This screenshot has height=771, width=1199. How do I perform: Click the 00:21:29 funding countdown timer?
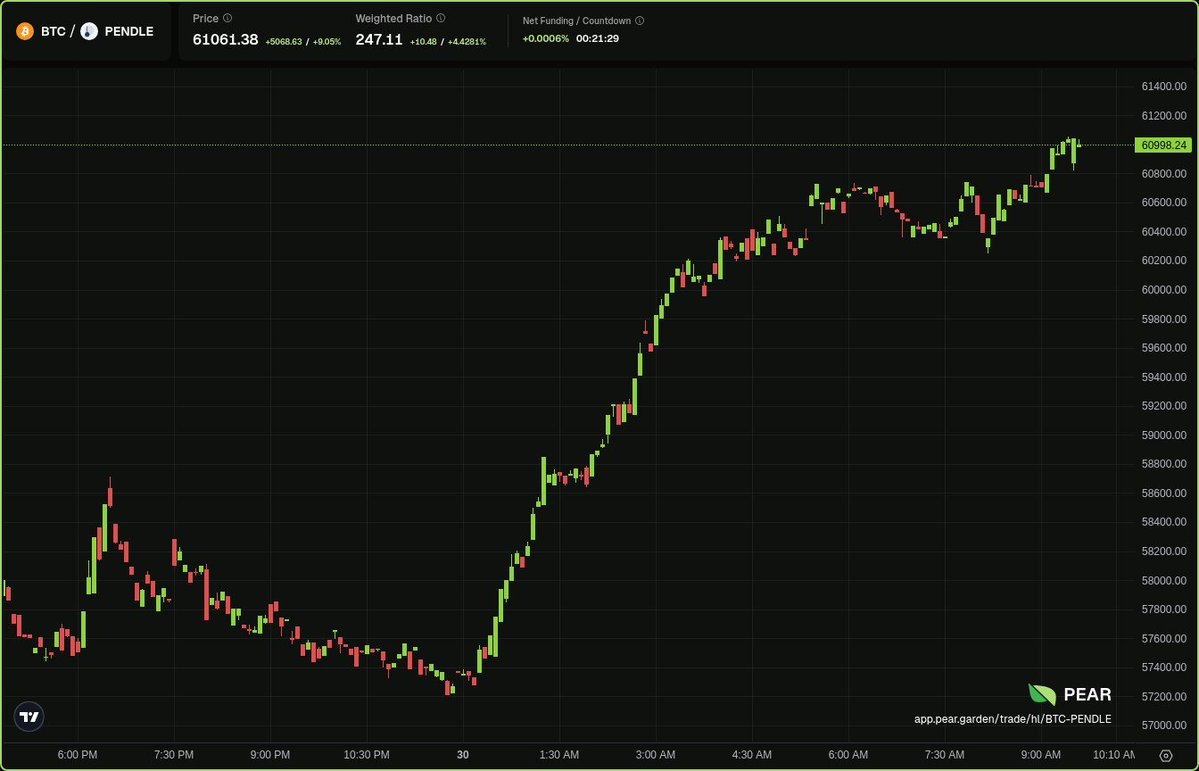click(x=597, y=39)
